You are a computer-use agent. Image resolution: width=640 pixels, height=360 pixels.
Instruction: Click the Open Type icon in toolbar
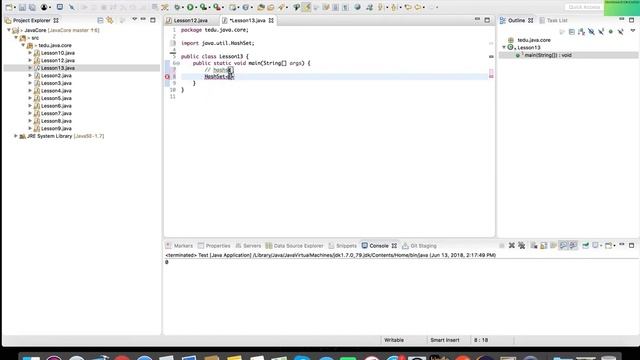click(x=261, y=7)
